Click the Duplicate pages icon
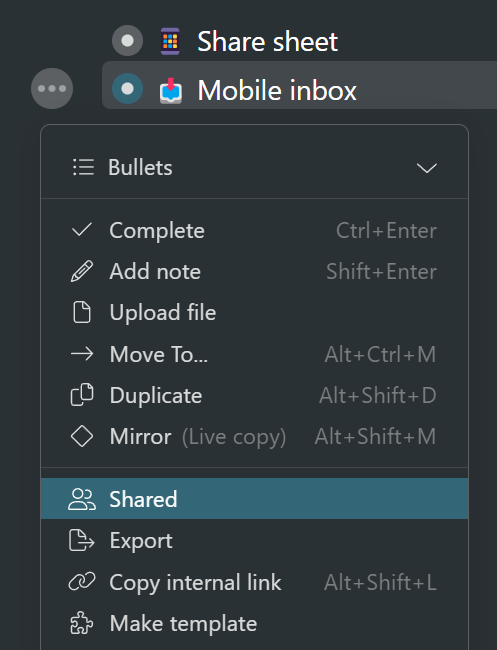 [82, 395]
